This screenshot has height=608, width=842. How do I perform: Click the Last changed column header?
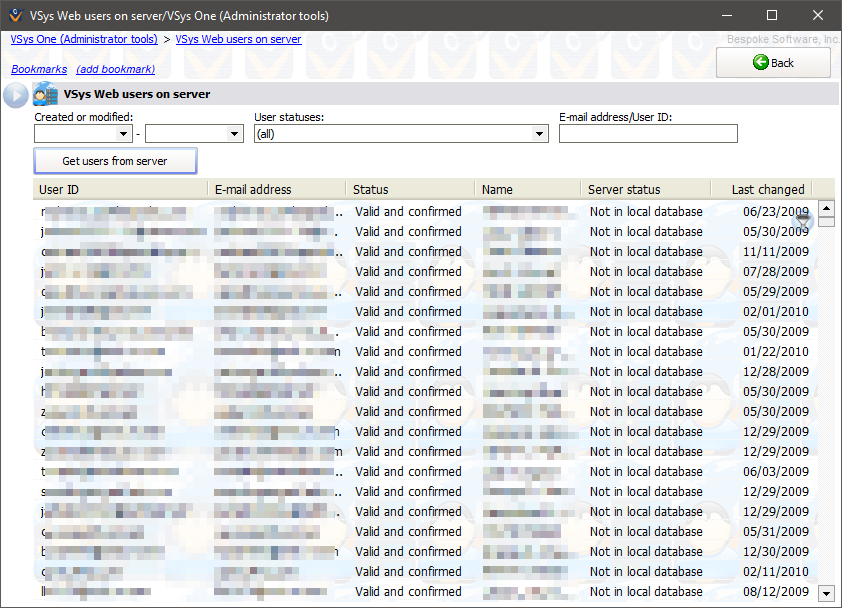tap(767, 189)
